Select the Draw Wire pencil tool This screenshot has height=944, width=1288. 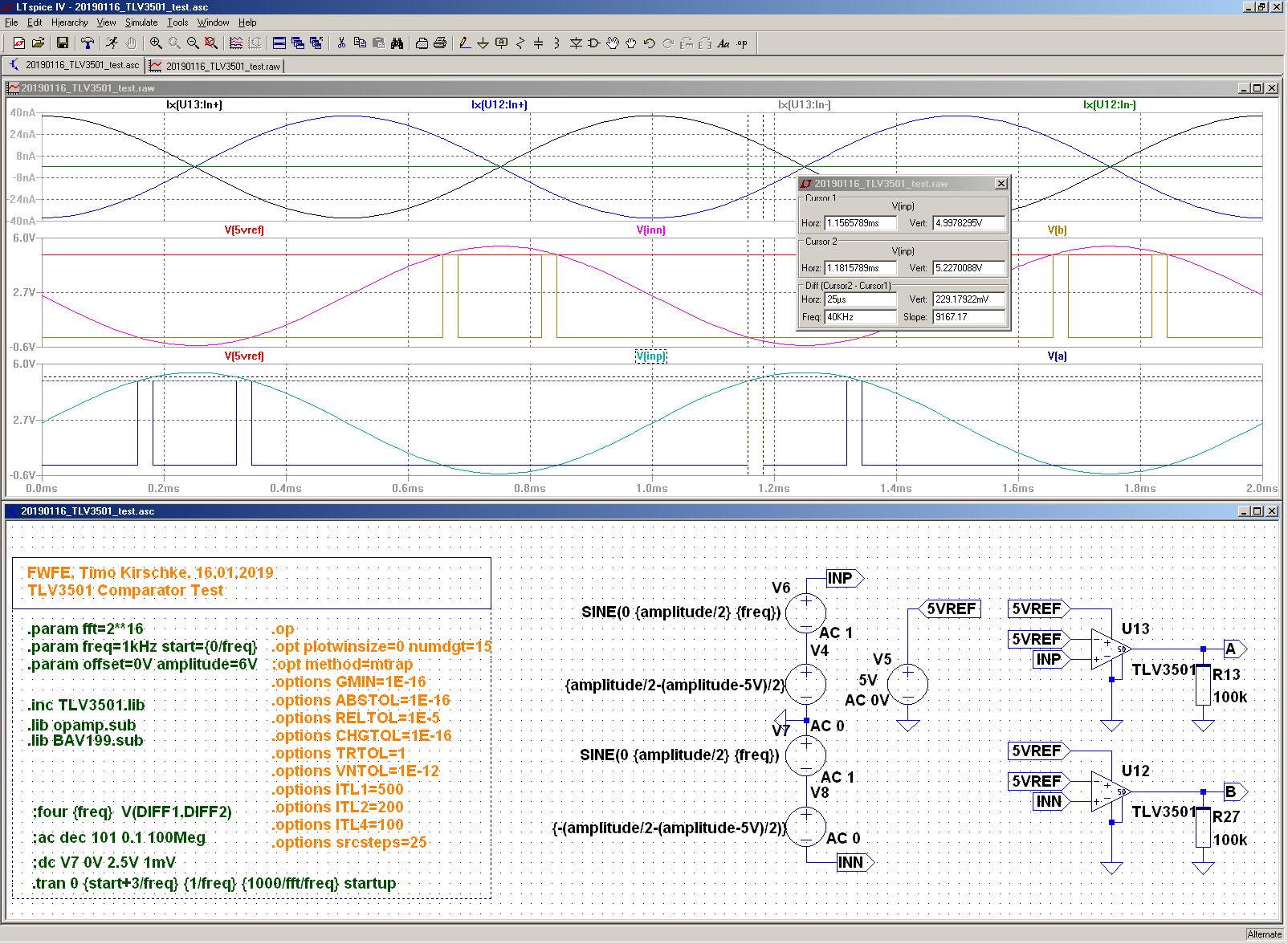point(464,43)
